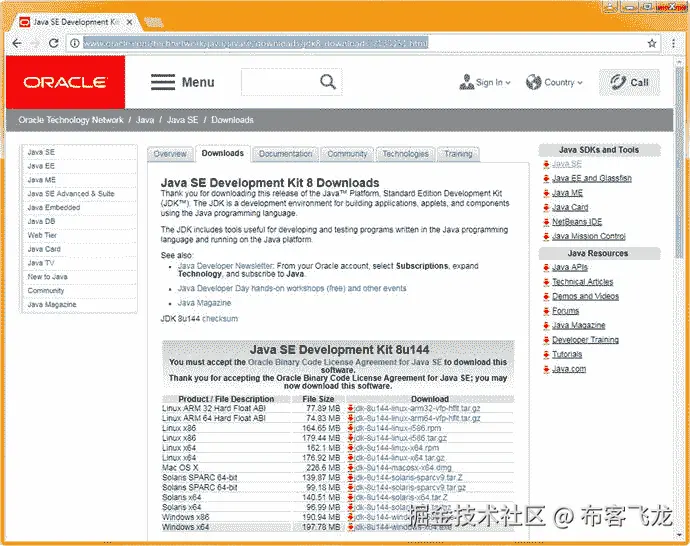This screenshot has height=546, width=690.
Task: View site information icon in address bar
Action: 75,43
